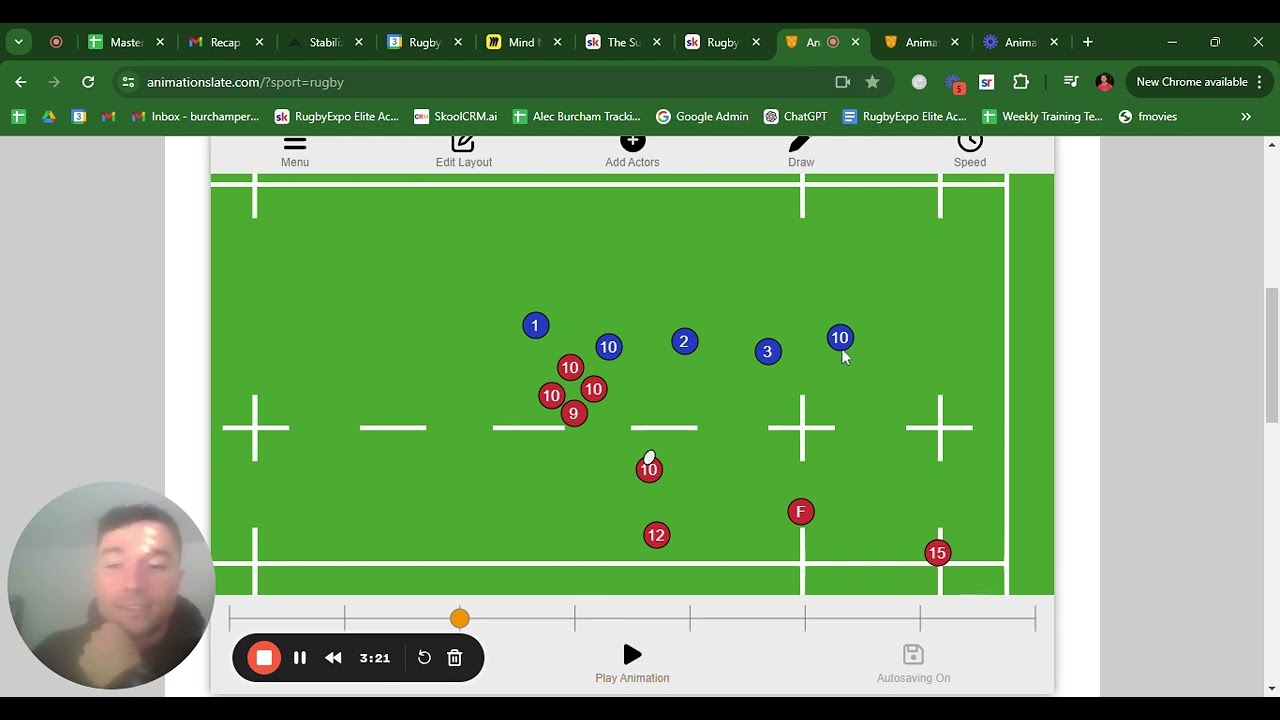Image resolution: width=1280 pixels, height=720 pixels.
Task: Switch to the Master tab
Action: [x=126, y=42]
